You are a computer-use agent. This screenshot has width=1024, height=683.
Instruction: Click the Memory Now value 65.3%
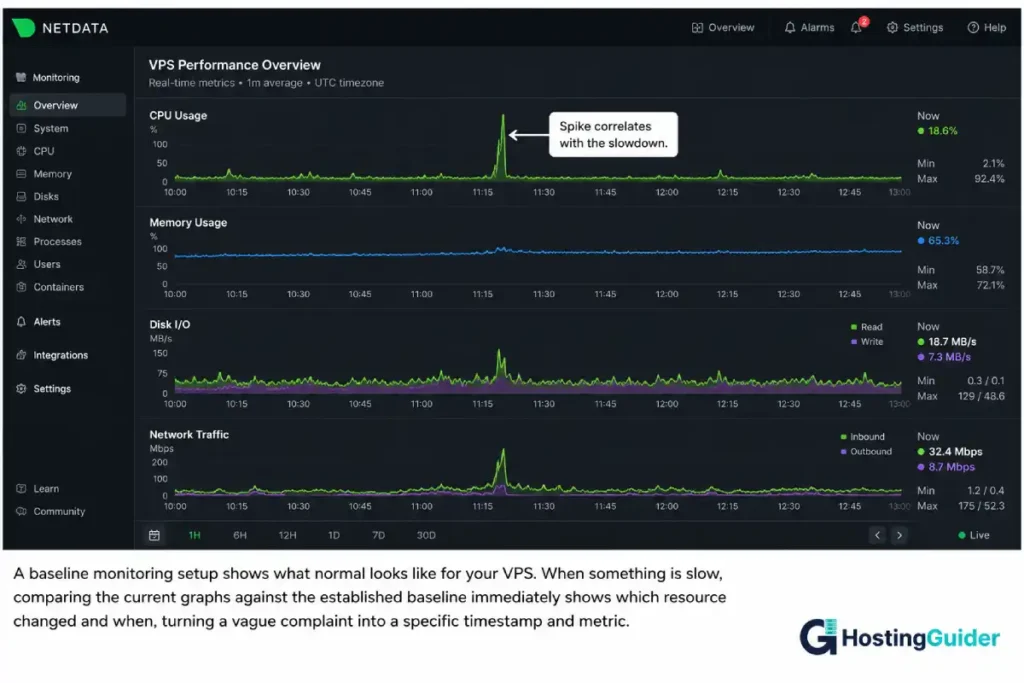pyautogui.click(x=943, y=240)
